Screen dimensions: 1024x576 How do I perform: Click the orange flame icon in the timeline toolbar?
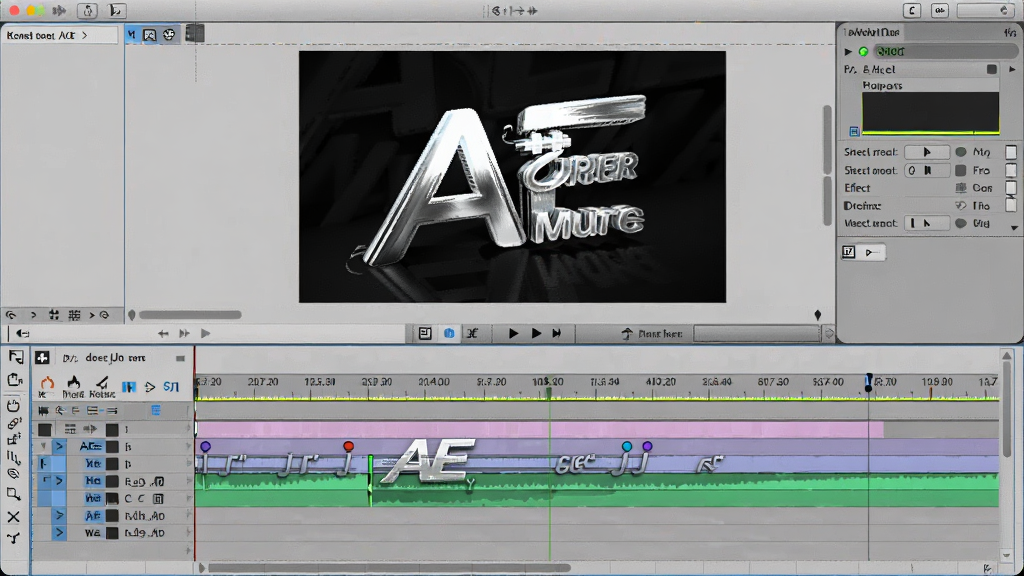(x=47, y=383)
